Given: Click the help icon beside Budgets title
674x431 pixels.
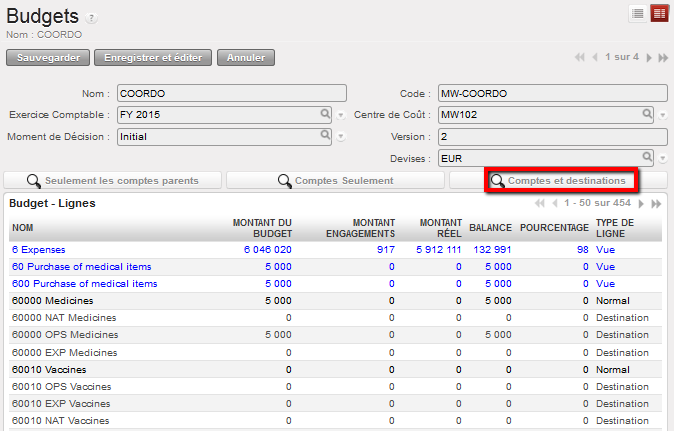Looking at the screenshot, I should 92,18.
